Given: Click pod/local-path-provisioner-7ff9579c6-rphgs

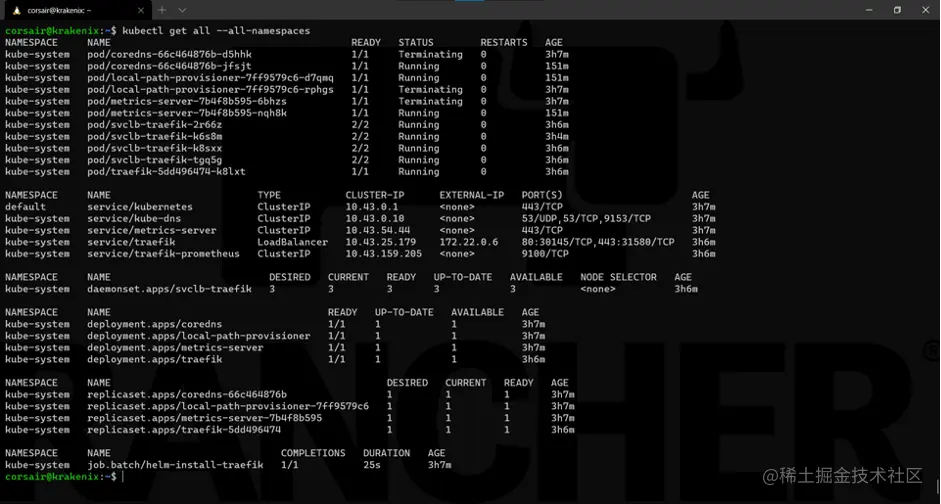Looking at the screenshot, I should [210, 89].
